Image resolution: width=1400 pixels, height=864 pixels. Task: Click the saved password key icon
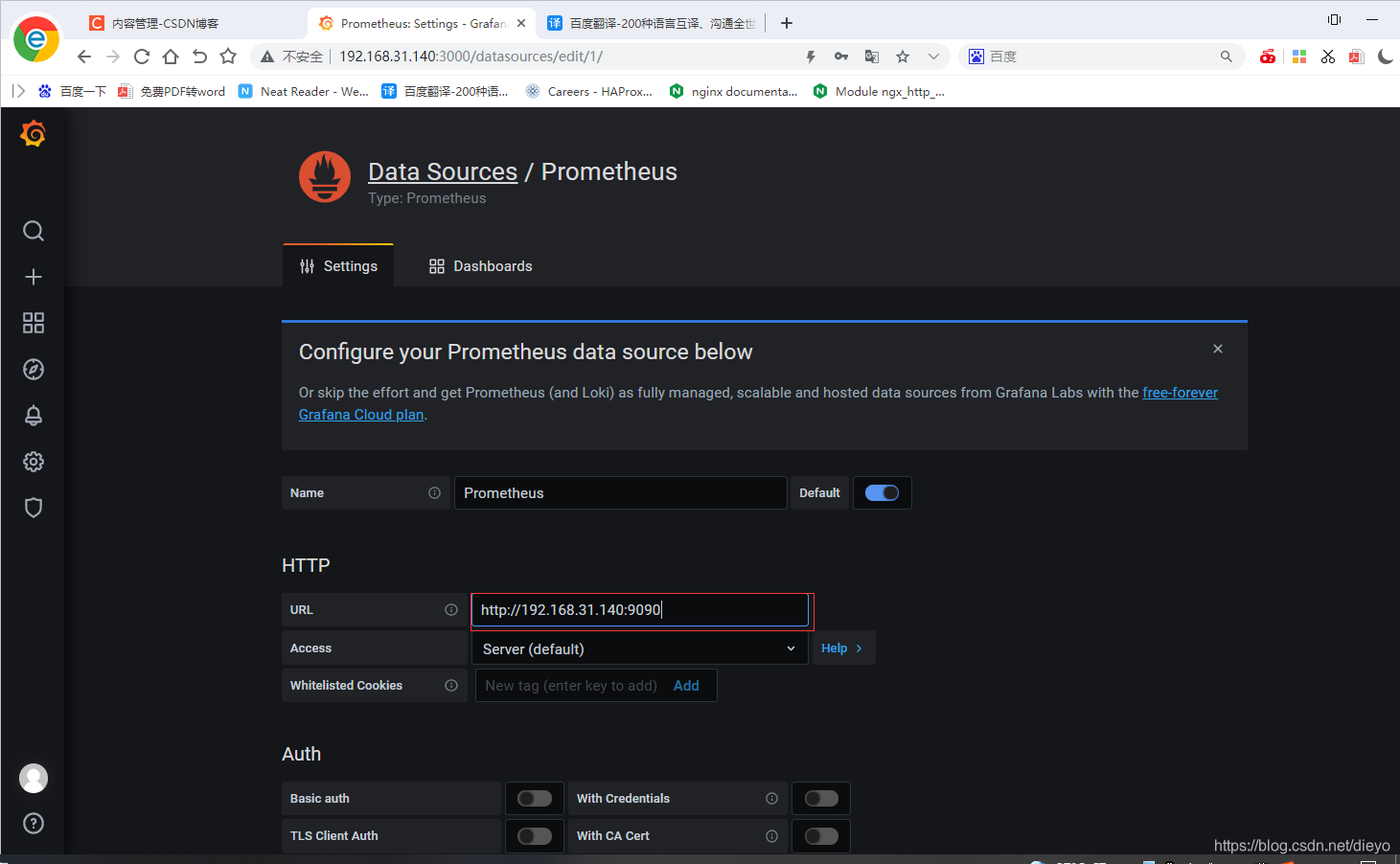point(841,57)
